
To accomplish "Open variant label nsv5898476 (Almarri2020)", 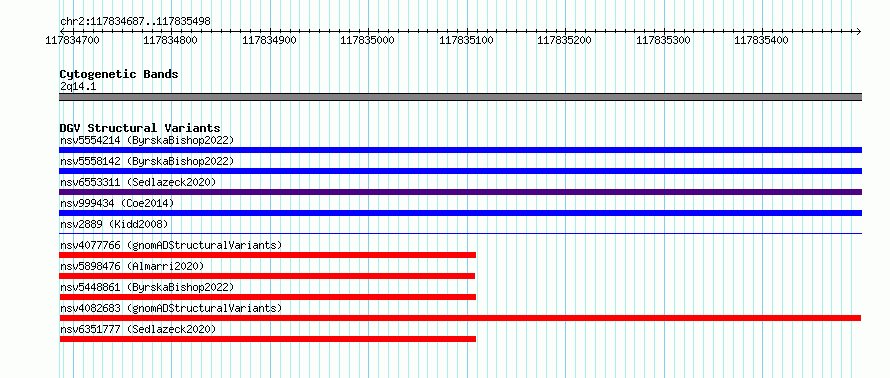I will tap(132, 266).
